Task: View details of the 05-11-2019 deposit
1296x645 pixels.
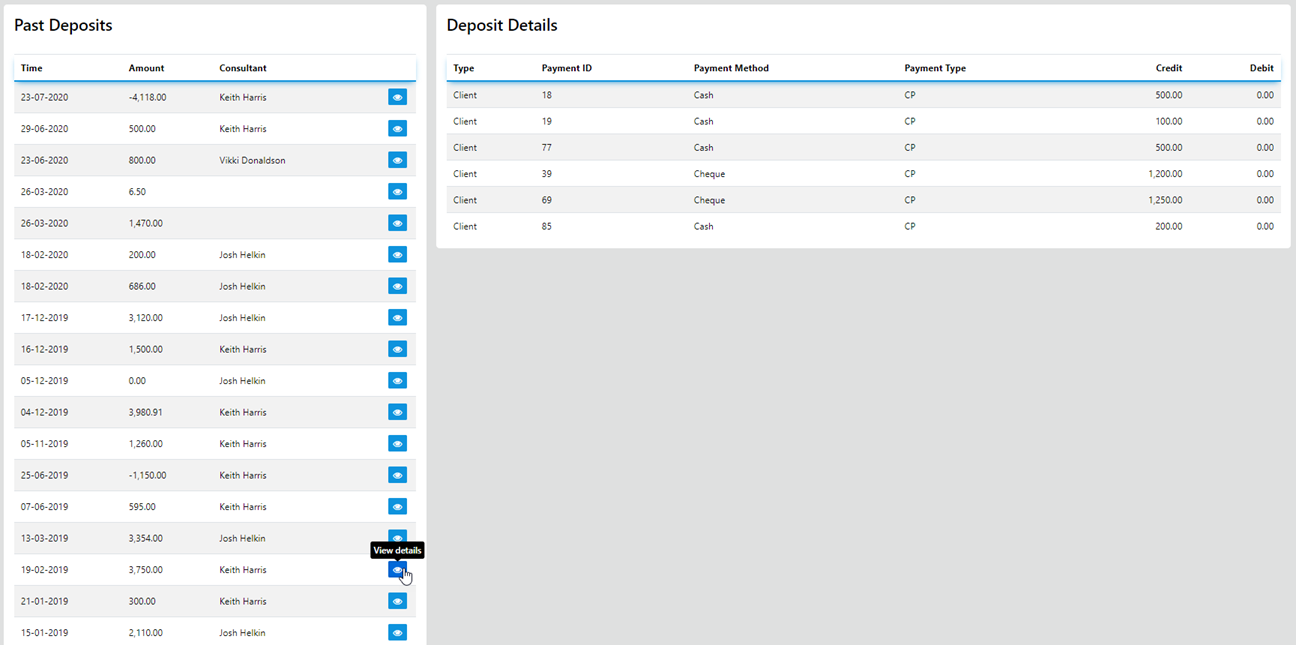Action: point(397,444)
